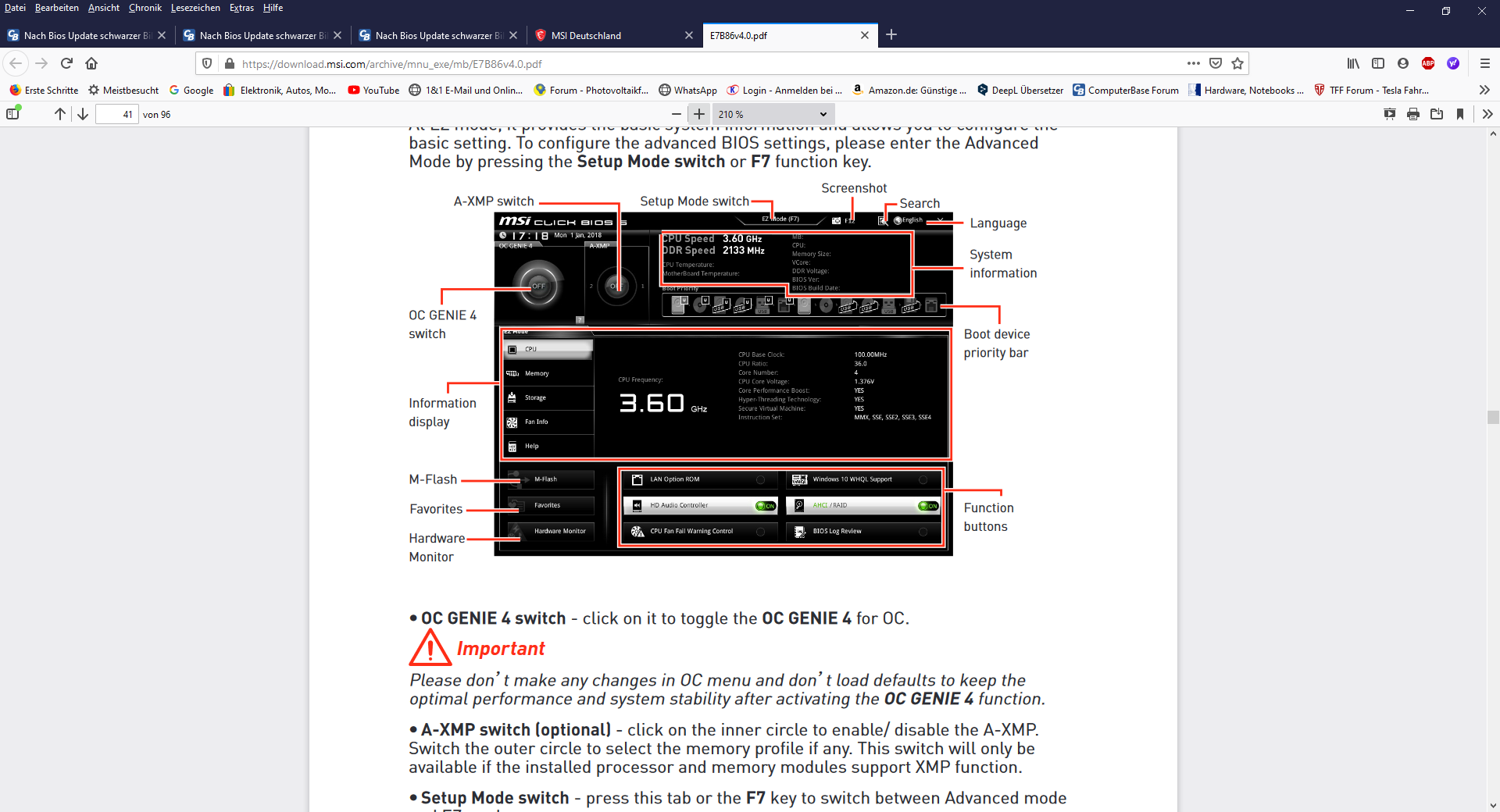The height and width of the screenshot is (812, 1500).
Task: Open Violet extension icon
Action: [1453, 63]
